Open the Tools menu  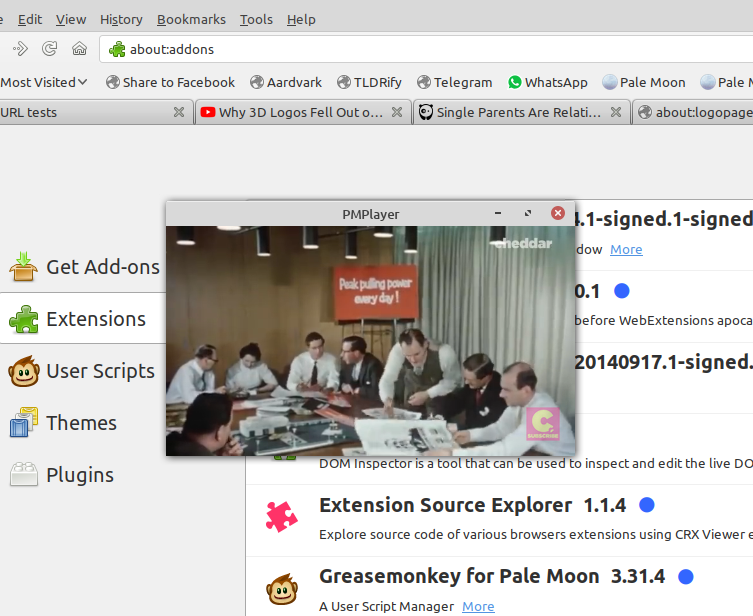[x=256, y=20]
